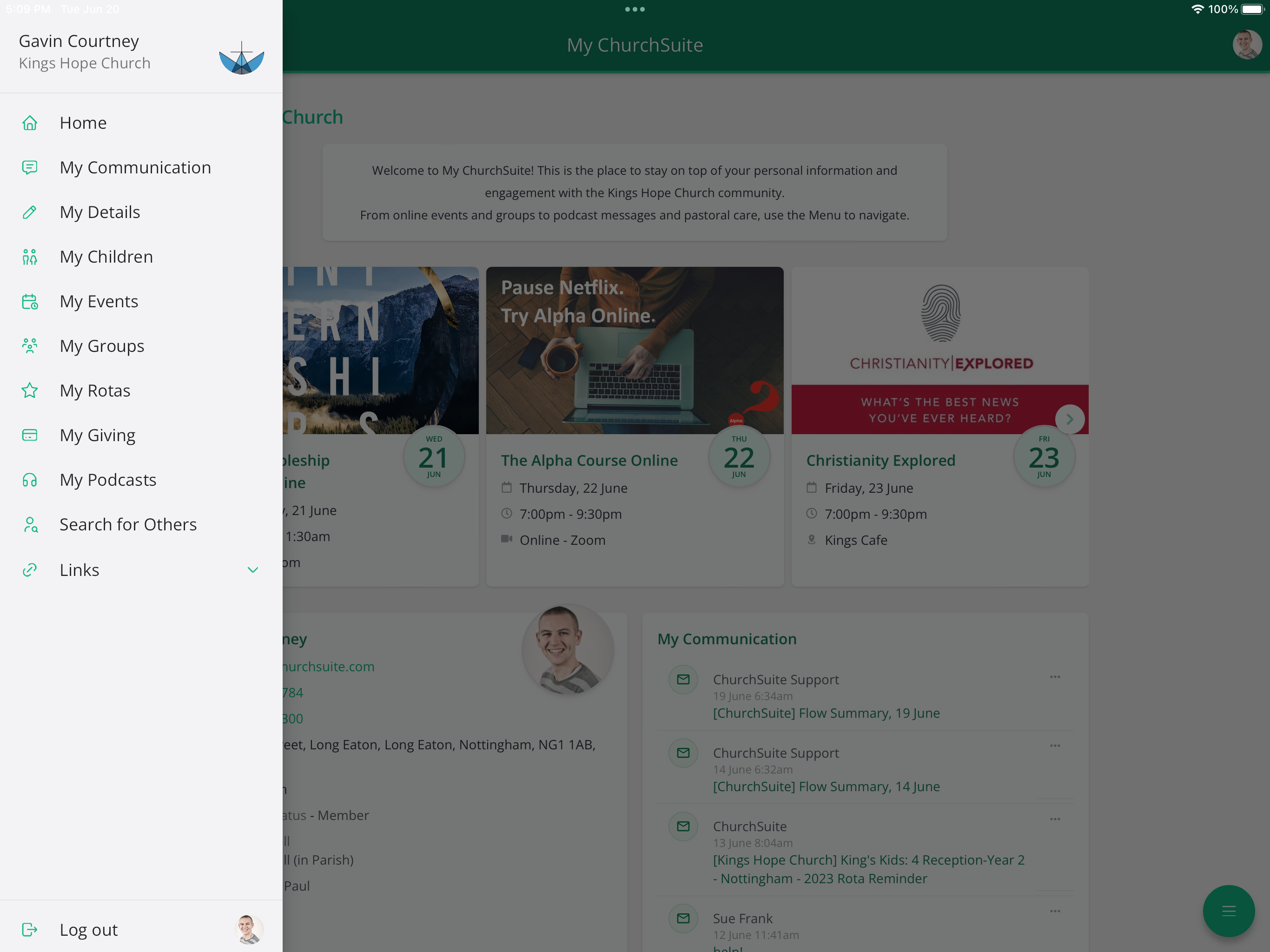
Task: Click the My Podcasts headphones icon
Action: (x=30, y=480)
